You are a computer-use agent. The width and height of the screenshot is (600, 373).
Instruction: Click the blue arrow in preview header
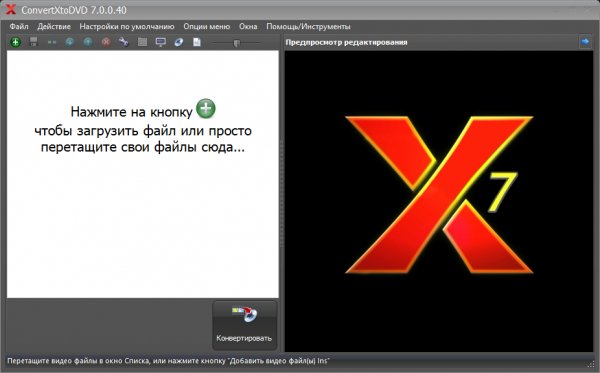pos(585,42)
